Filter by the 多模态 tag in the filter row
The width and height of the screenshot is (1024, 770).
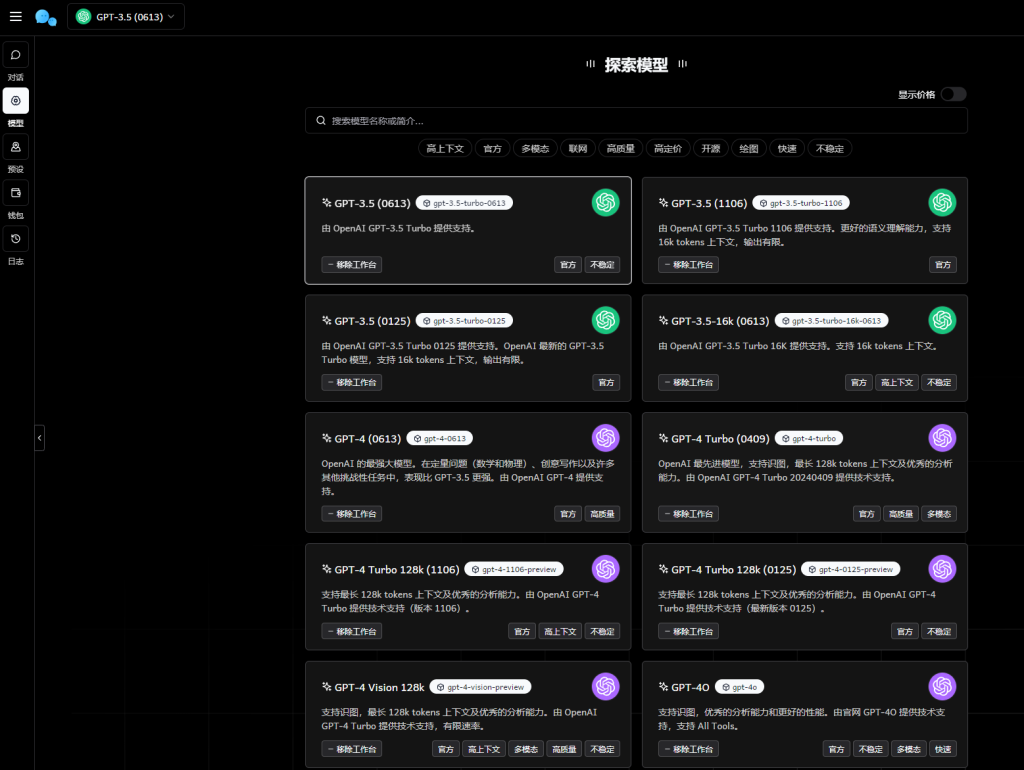(x=535, y=149)
